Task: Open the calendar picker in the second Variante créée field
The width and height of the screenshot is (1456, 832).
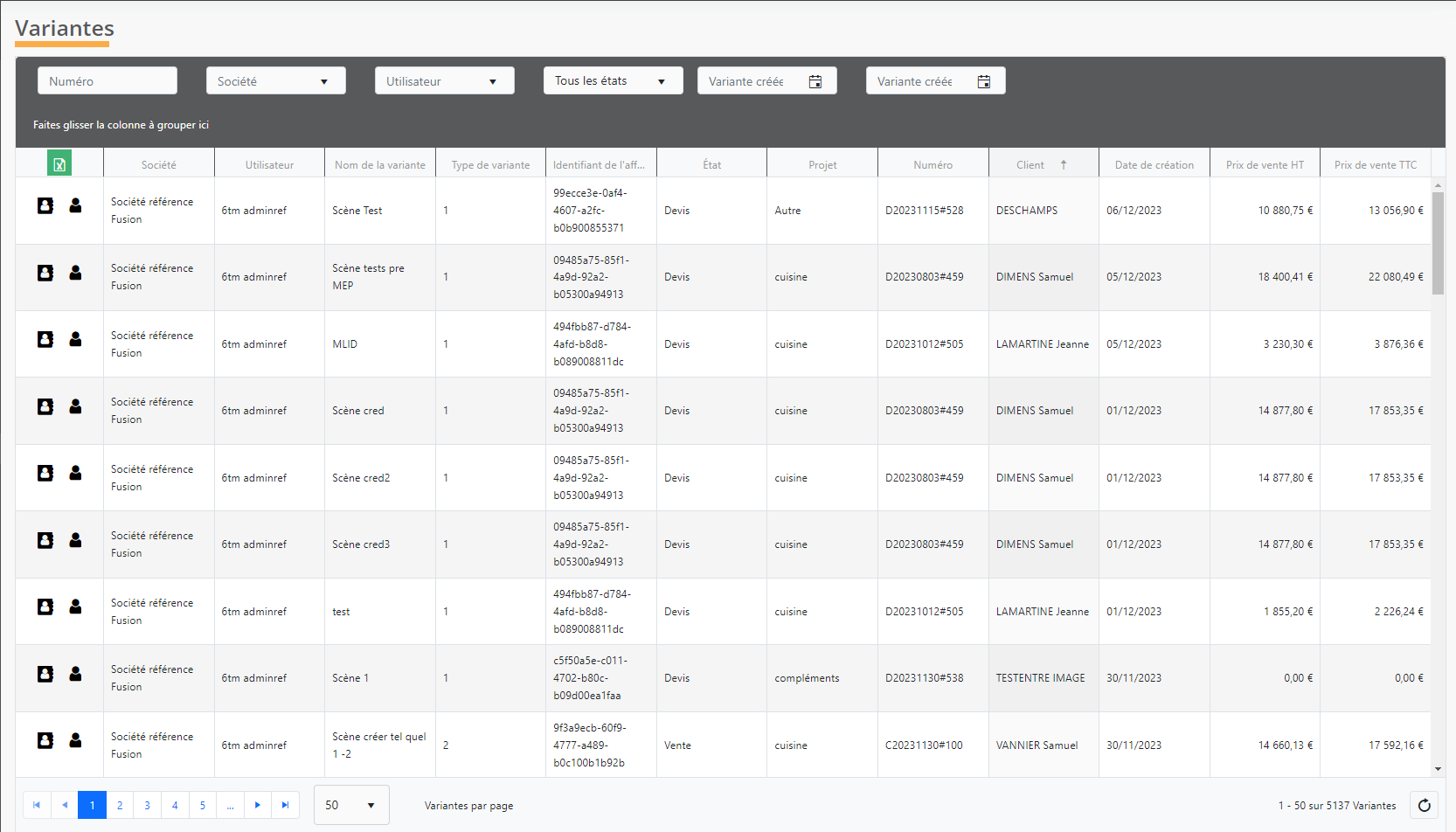Action: (984, 81)
